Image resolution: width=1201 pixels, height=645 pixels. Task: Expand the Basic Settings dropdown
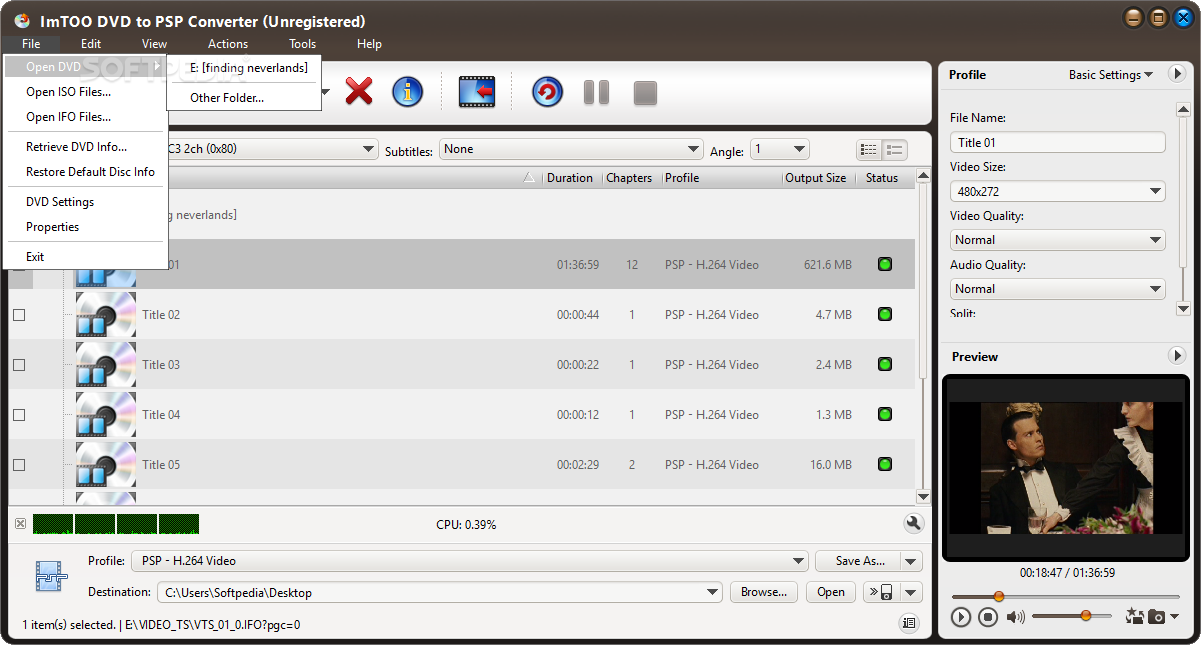[1110, 74]
